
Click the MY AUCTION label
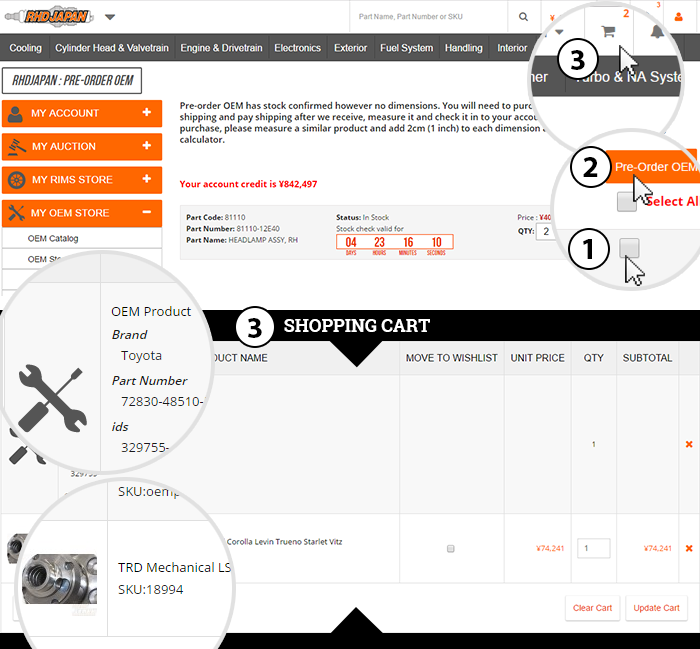point(64,146)
